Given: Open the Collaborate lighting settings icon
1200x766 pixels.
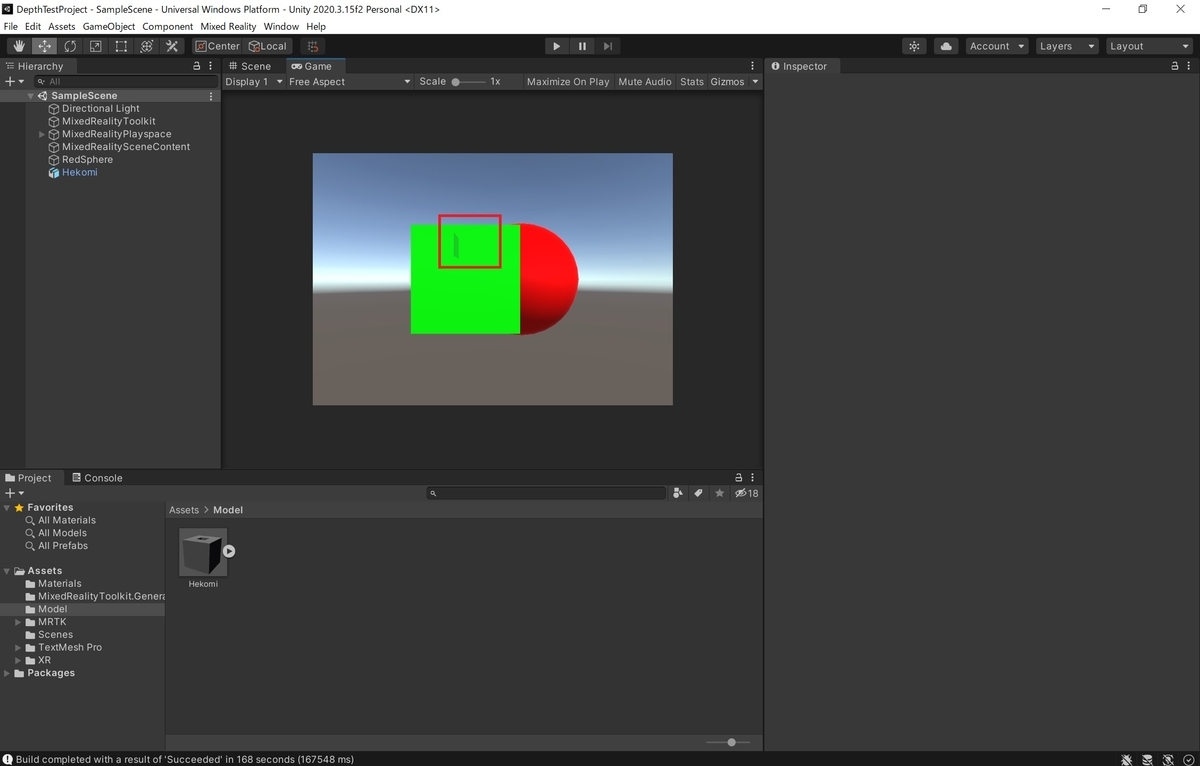Looking at the screenshot, I should [x=914, y=46].
